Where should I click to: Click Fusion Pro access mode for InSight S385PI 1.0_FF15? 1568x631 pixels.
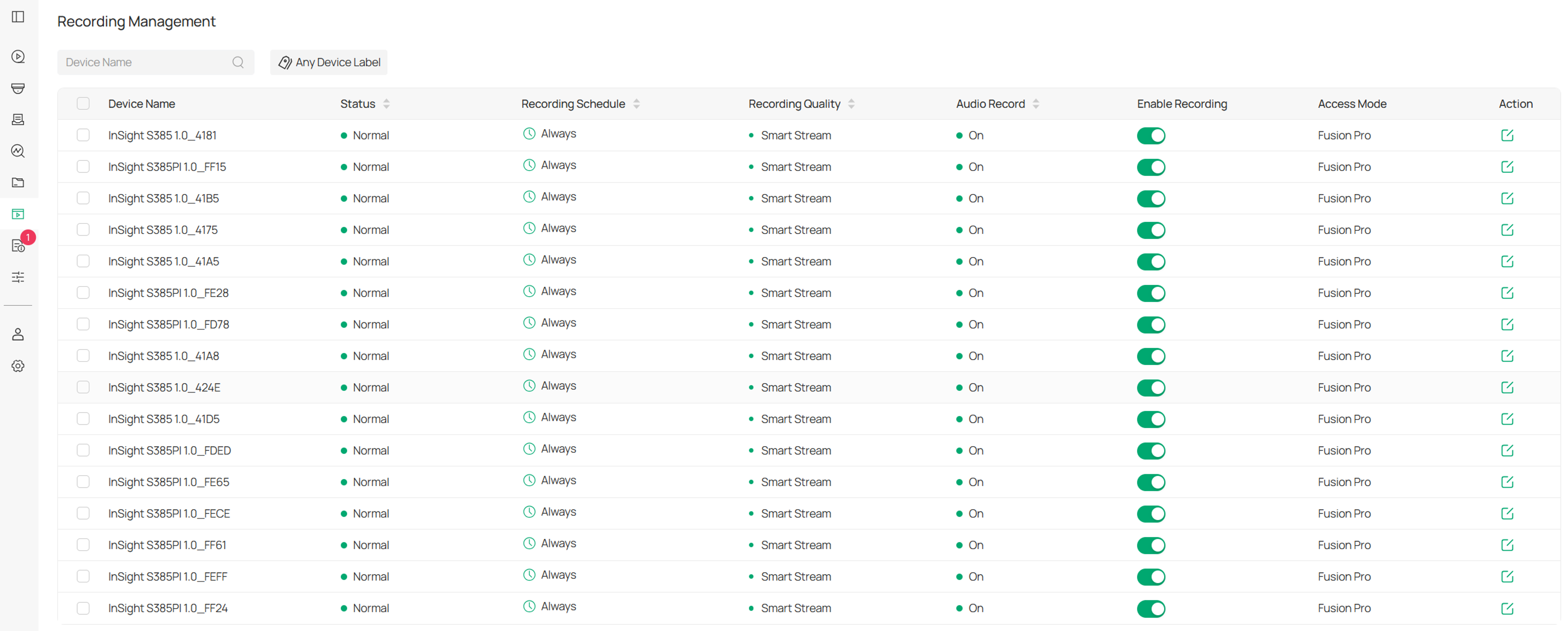coord(1344,167)
